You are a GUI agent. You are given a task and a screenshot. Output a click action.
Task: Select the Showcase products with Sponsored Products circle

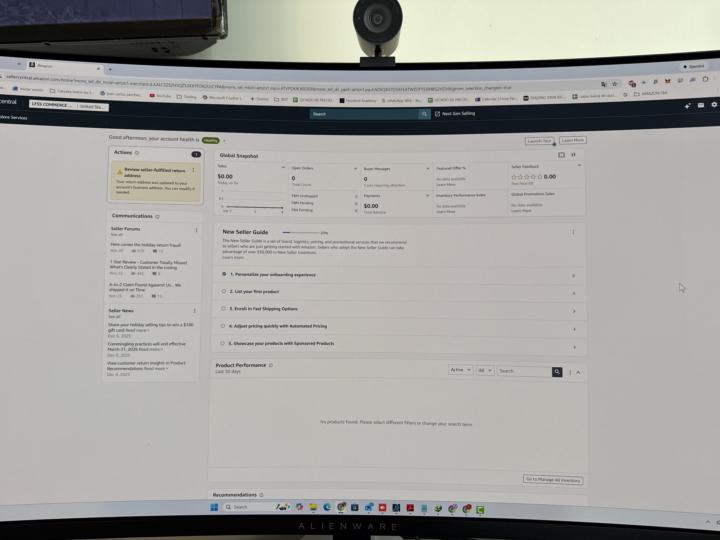222,343
